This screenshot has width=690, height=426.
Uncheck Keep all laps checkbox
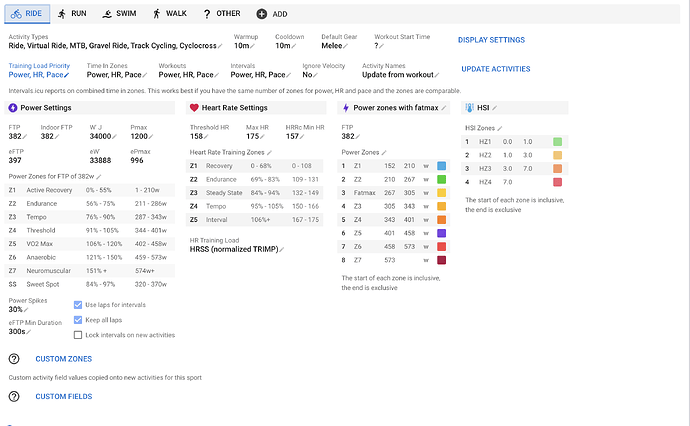(x=78, y=320)
